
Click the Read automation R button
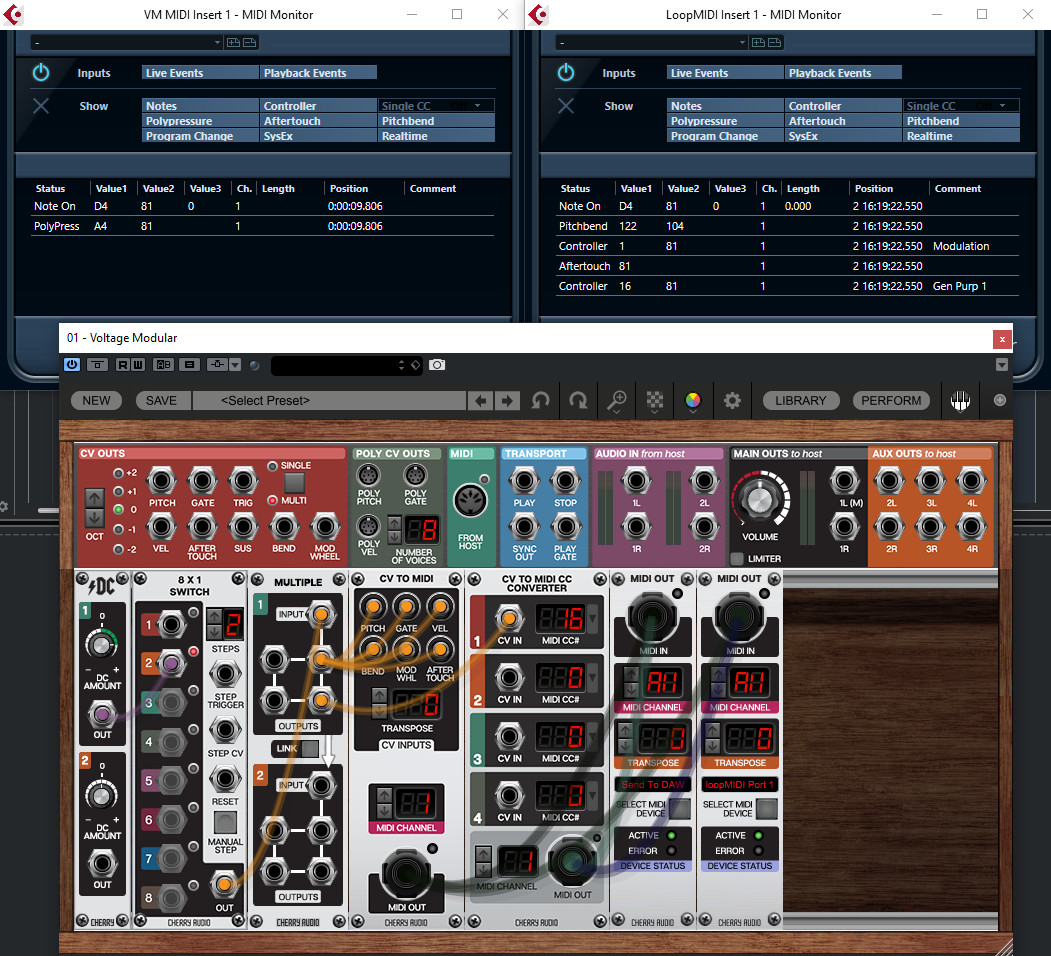pos(122,365)
